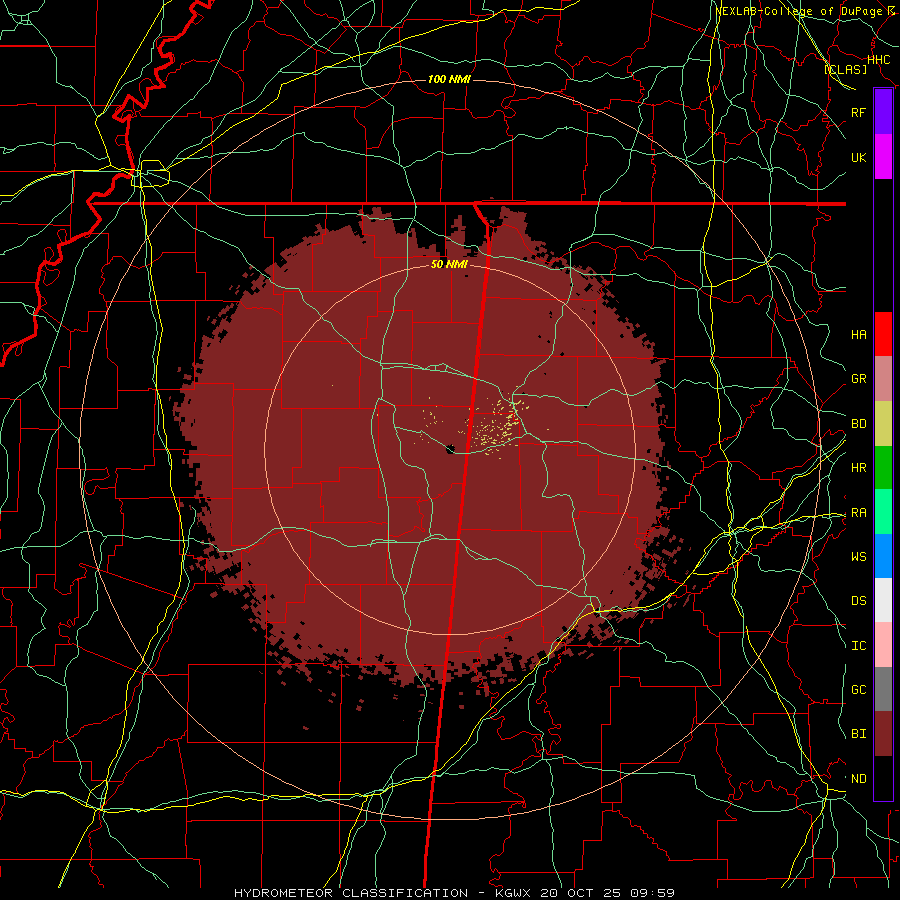Click the 09:59 timestamp
The width and height of the screenshot is (900, 900).
click(x=655, y=893)
